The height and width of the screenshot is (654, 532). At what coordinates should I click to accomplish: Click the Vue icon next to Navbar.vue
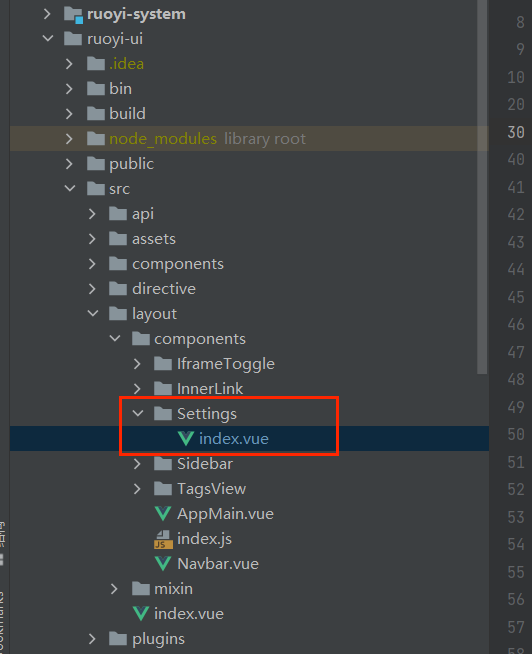click(x=163, y=563)
